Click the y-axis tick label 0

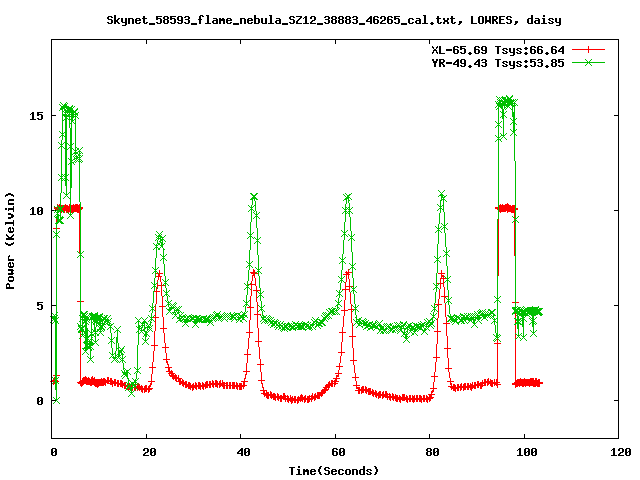pos(40,401)
